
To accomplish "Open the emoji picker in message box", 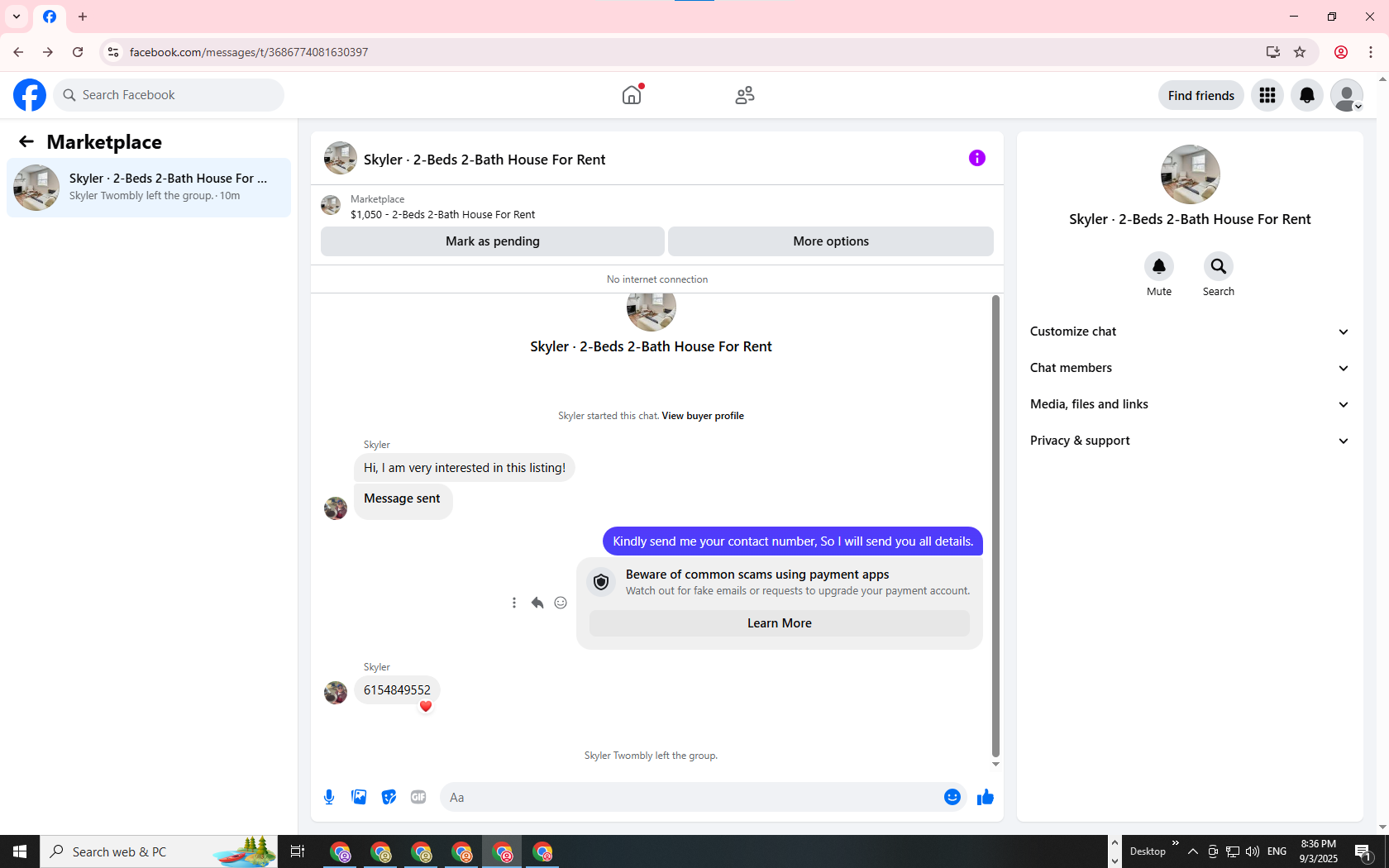I will [952, 797].
